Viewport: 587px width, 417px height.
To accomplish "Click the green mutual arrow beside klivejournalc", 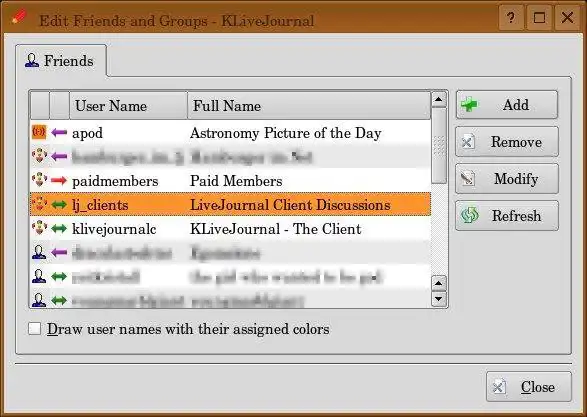I will [x=59, y=229].
